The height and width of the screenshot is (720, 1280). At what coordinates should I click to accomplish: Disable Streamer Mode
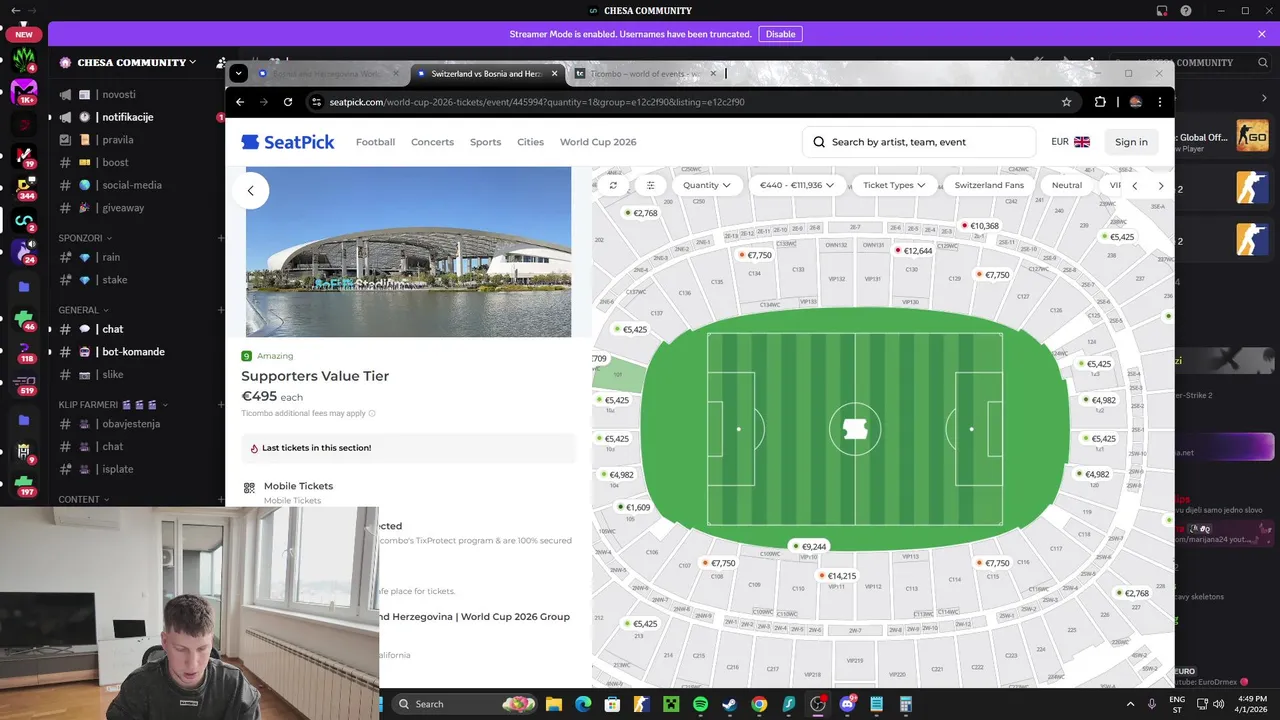(780, 34)
